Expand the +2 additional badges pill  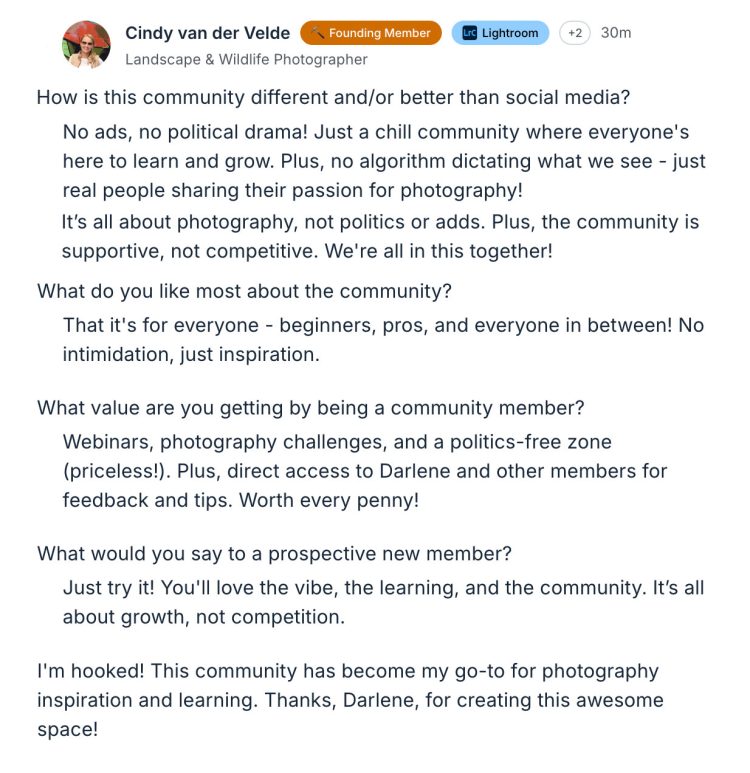pyautogui.click(x=575, y=33)
